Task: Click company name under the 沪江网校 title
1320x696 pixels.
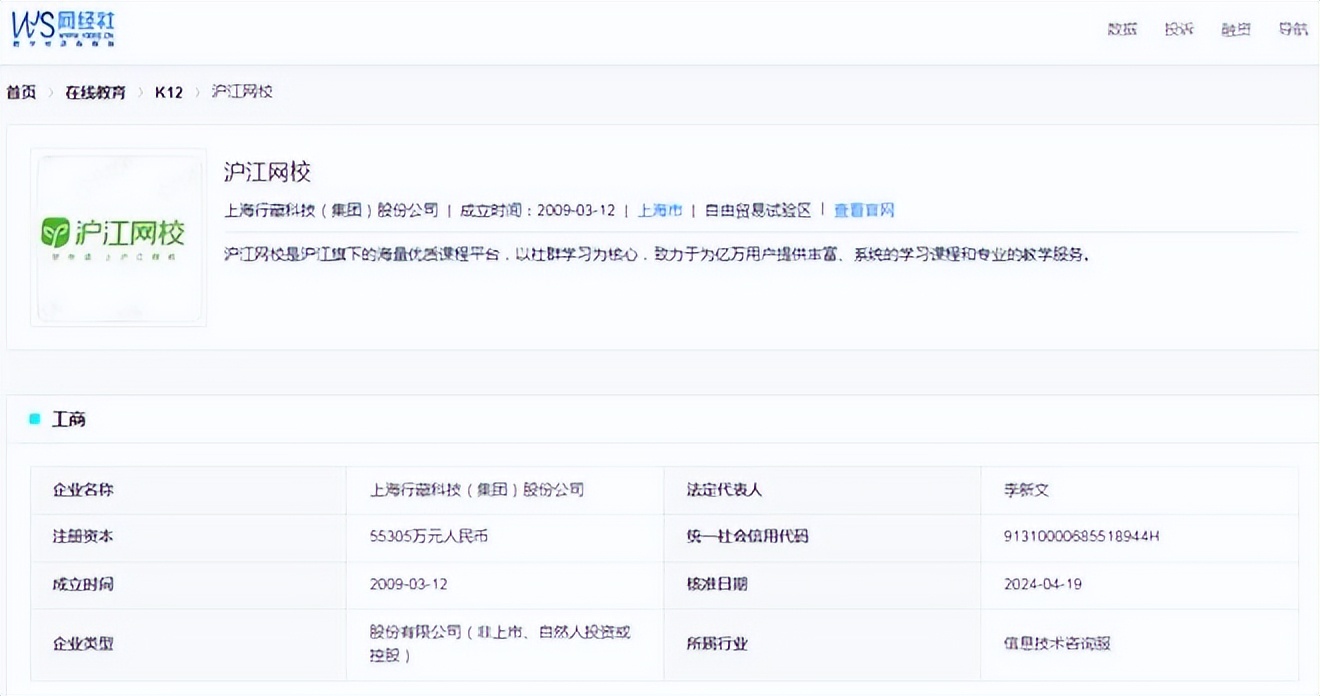Action: pyautogui.click(x=332, y=210)
